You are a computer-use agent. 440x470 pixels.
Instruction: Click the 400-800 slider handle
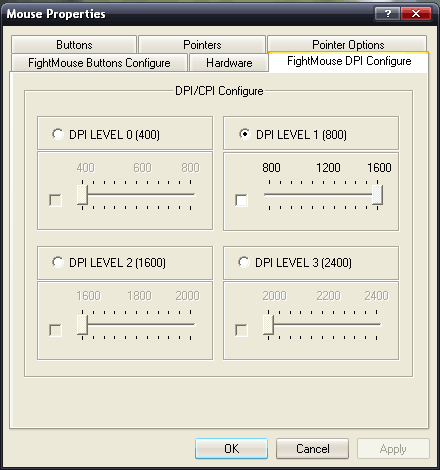(x=82, y=195)
